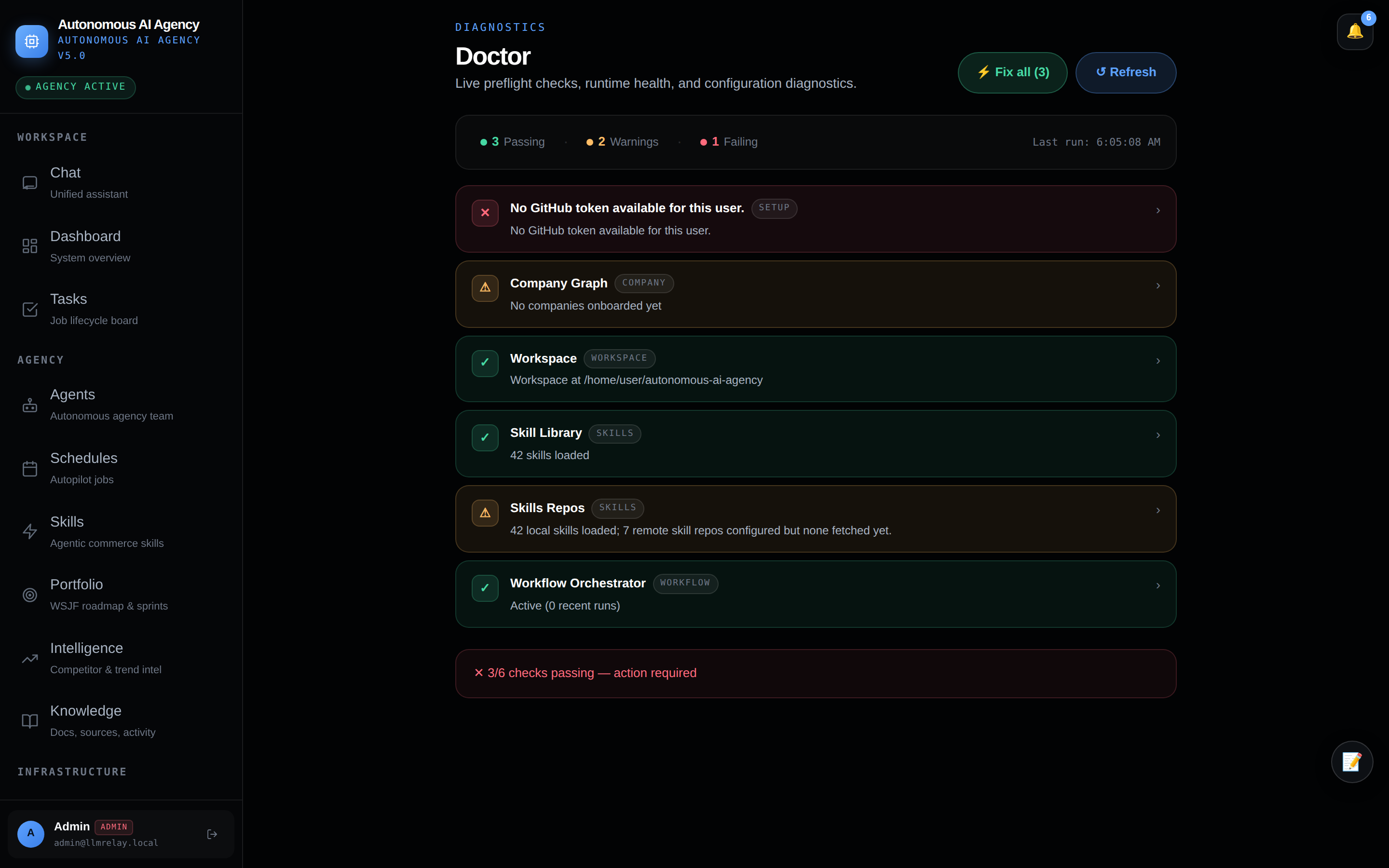Expand the Skill Library check chevron
The width and height of the screenshot is (1389, 868).
(1158, 436)
